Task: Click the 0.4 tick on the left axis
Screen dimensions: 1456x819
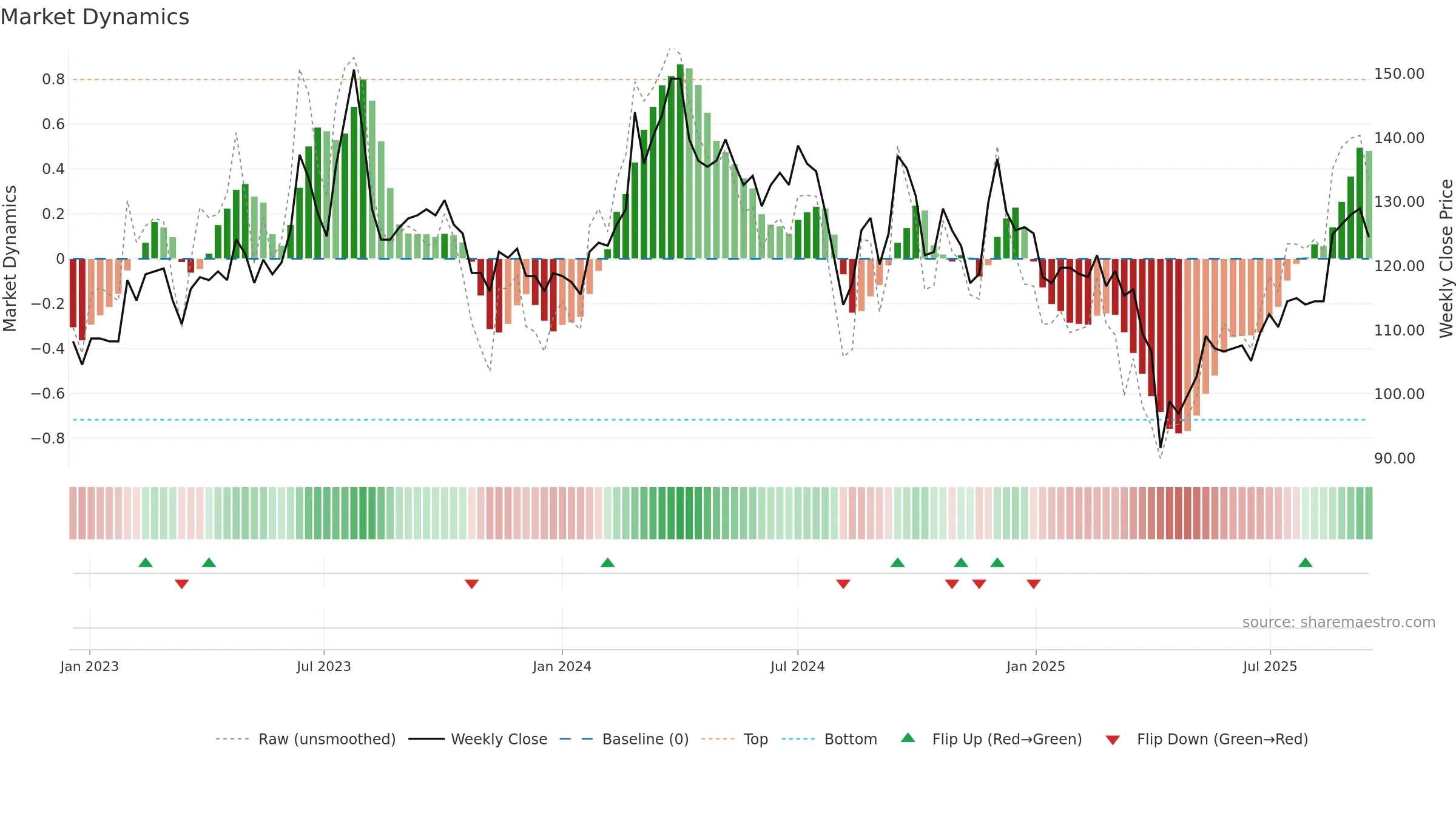Action: (53, 169)
